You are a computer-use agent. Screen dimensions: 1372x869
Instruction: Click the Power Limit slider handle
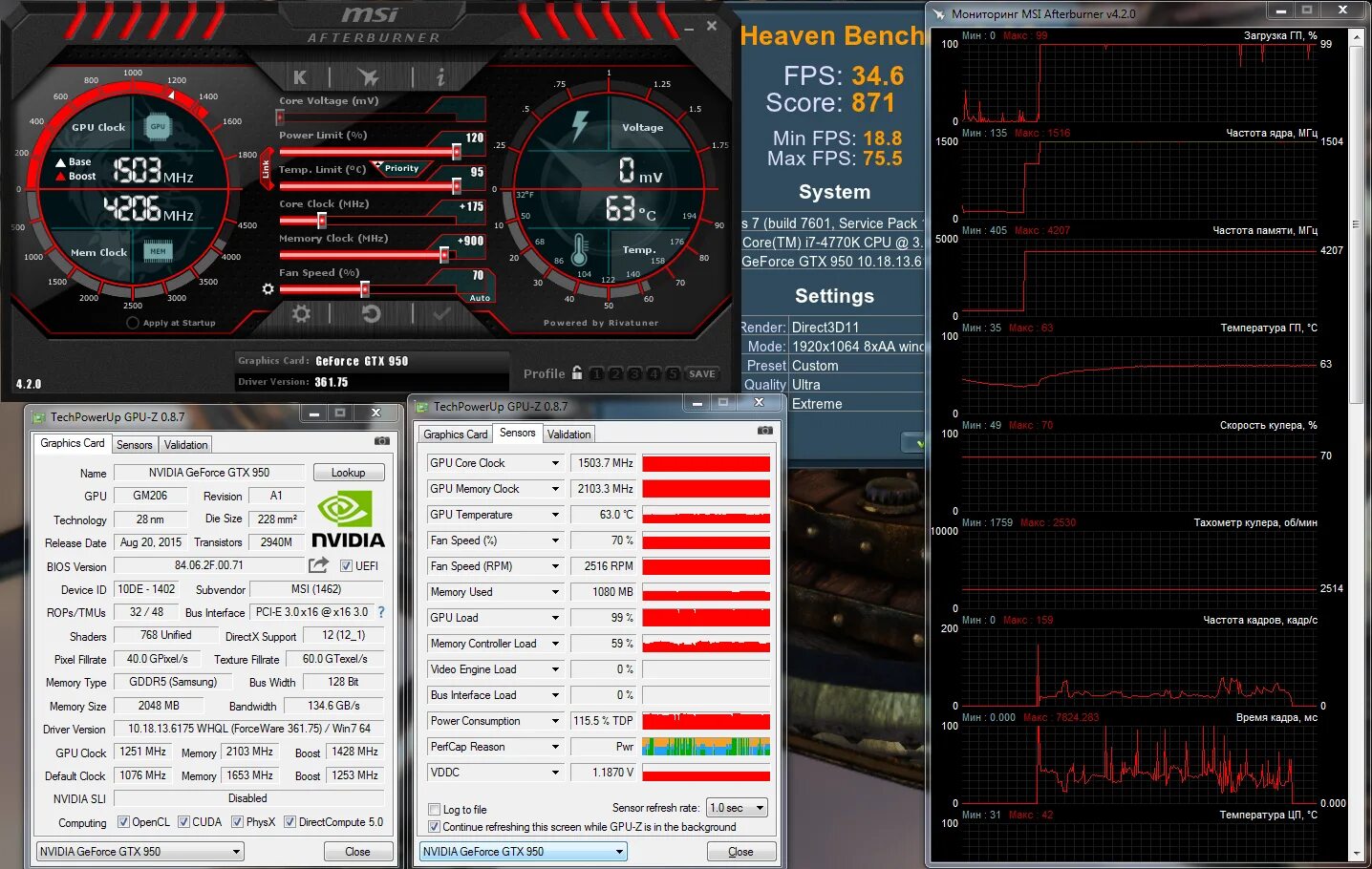[x=457, y=152]
